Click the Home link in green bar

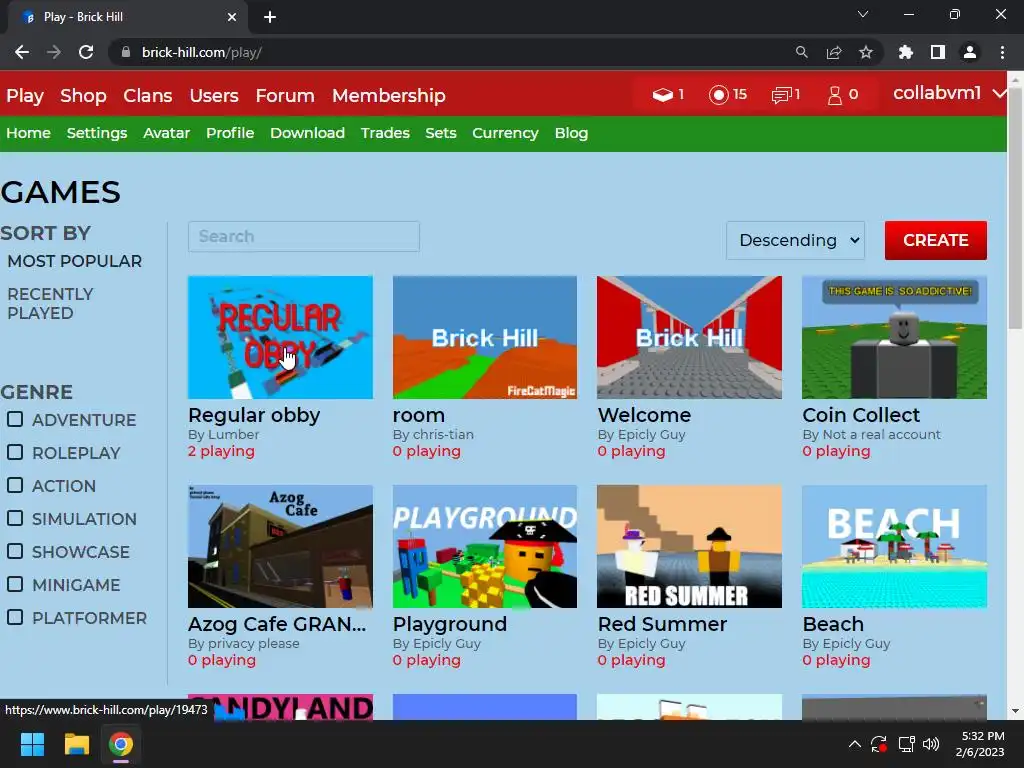28,133
